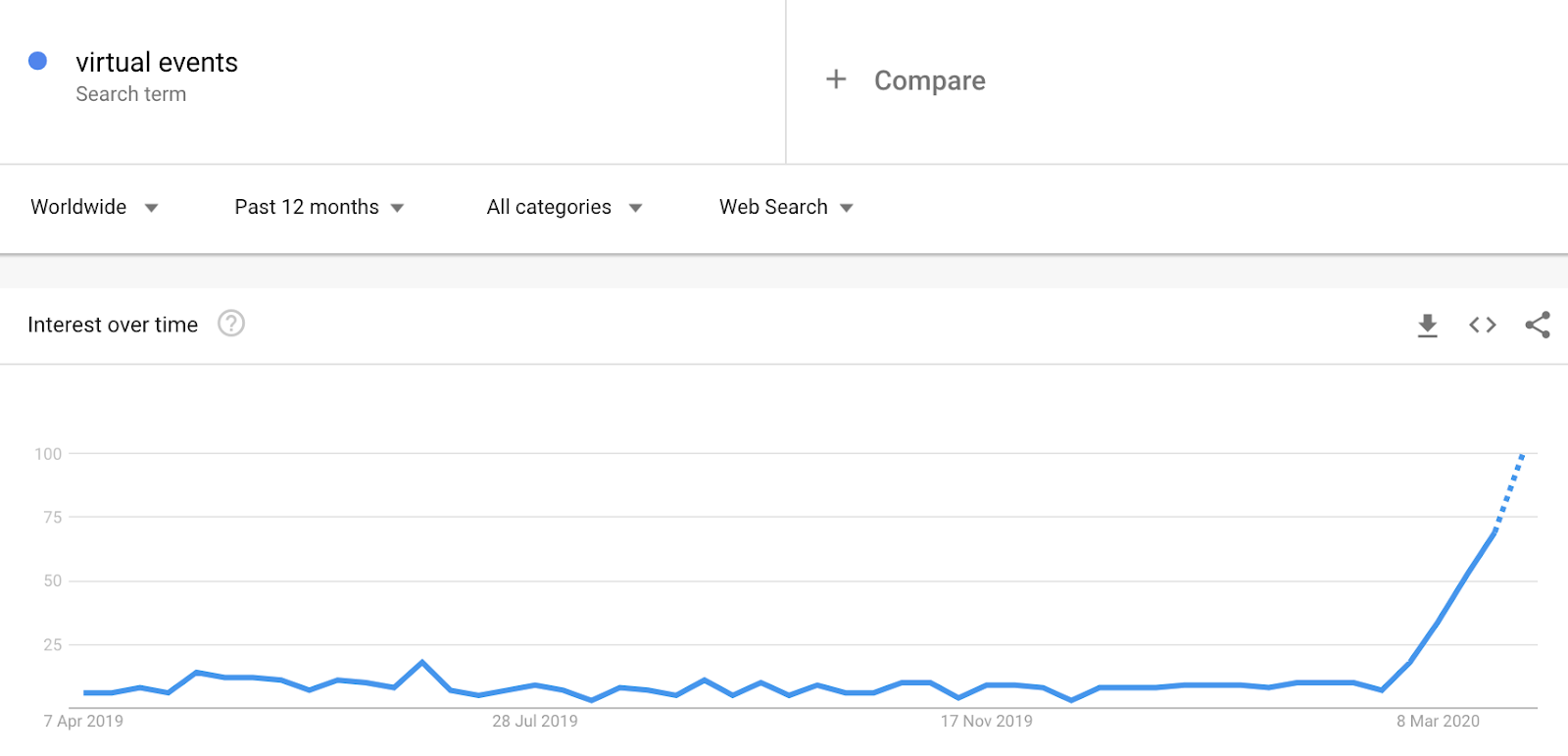Share the Interest over time chart
1568x756 pixels.
[1538, 325]
